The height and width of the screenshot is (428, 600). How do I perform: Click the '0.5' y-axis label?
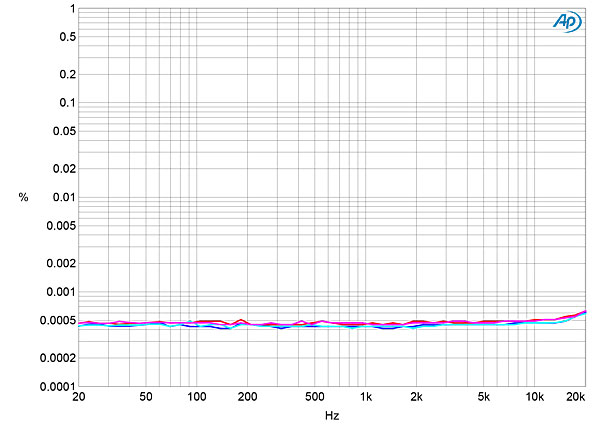click(68, 37)
